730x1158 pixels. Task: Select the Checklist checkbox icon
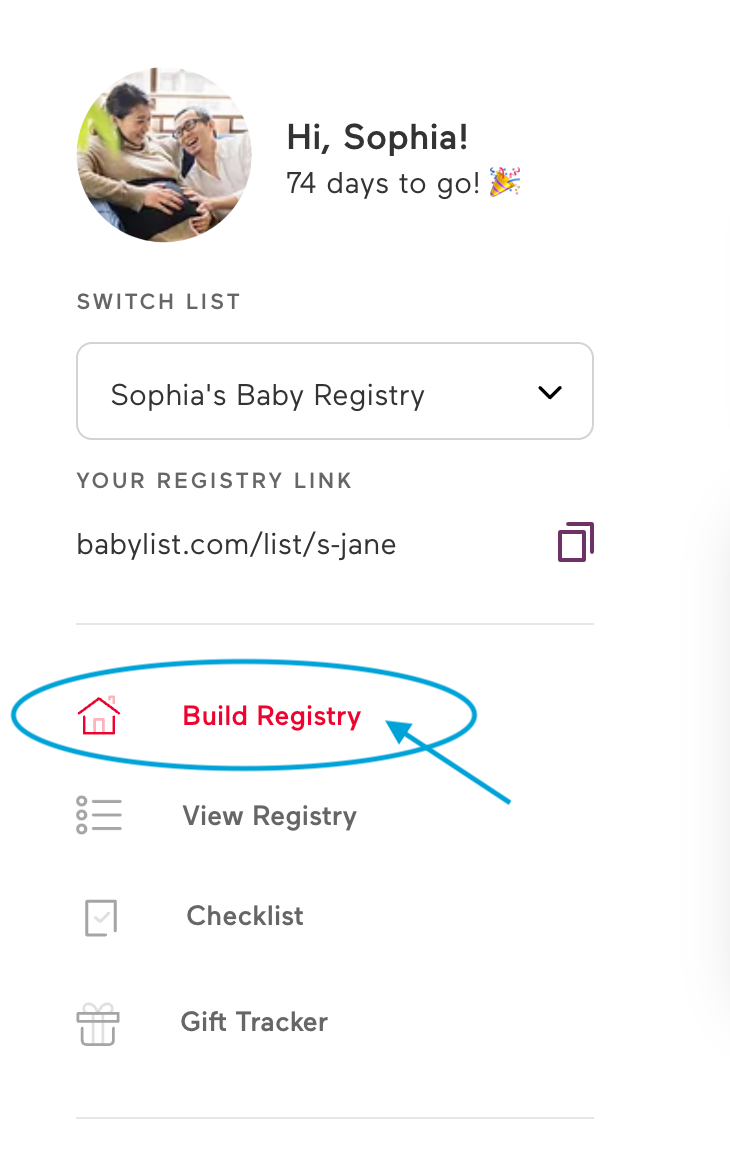[99, 916]
